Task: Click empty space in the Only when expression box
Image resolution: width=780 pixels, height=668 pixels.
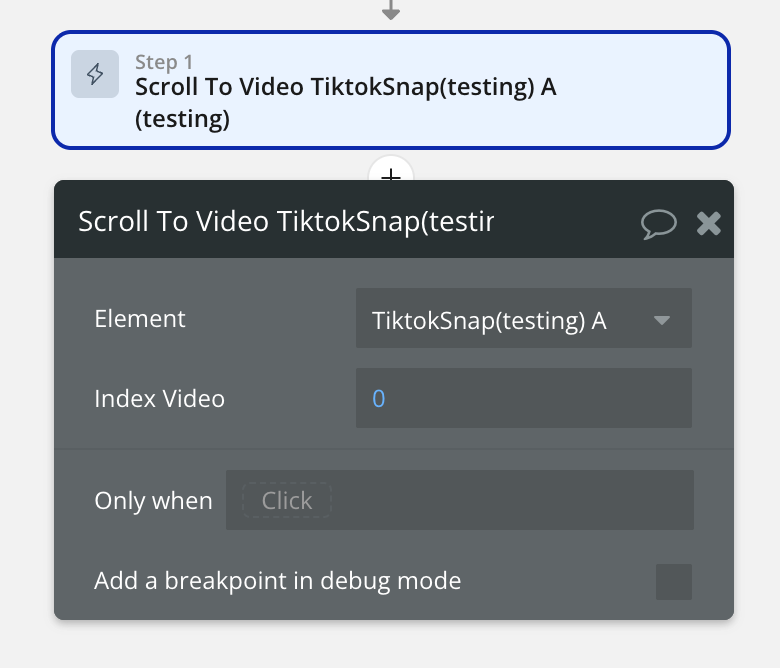Action: 510,500
